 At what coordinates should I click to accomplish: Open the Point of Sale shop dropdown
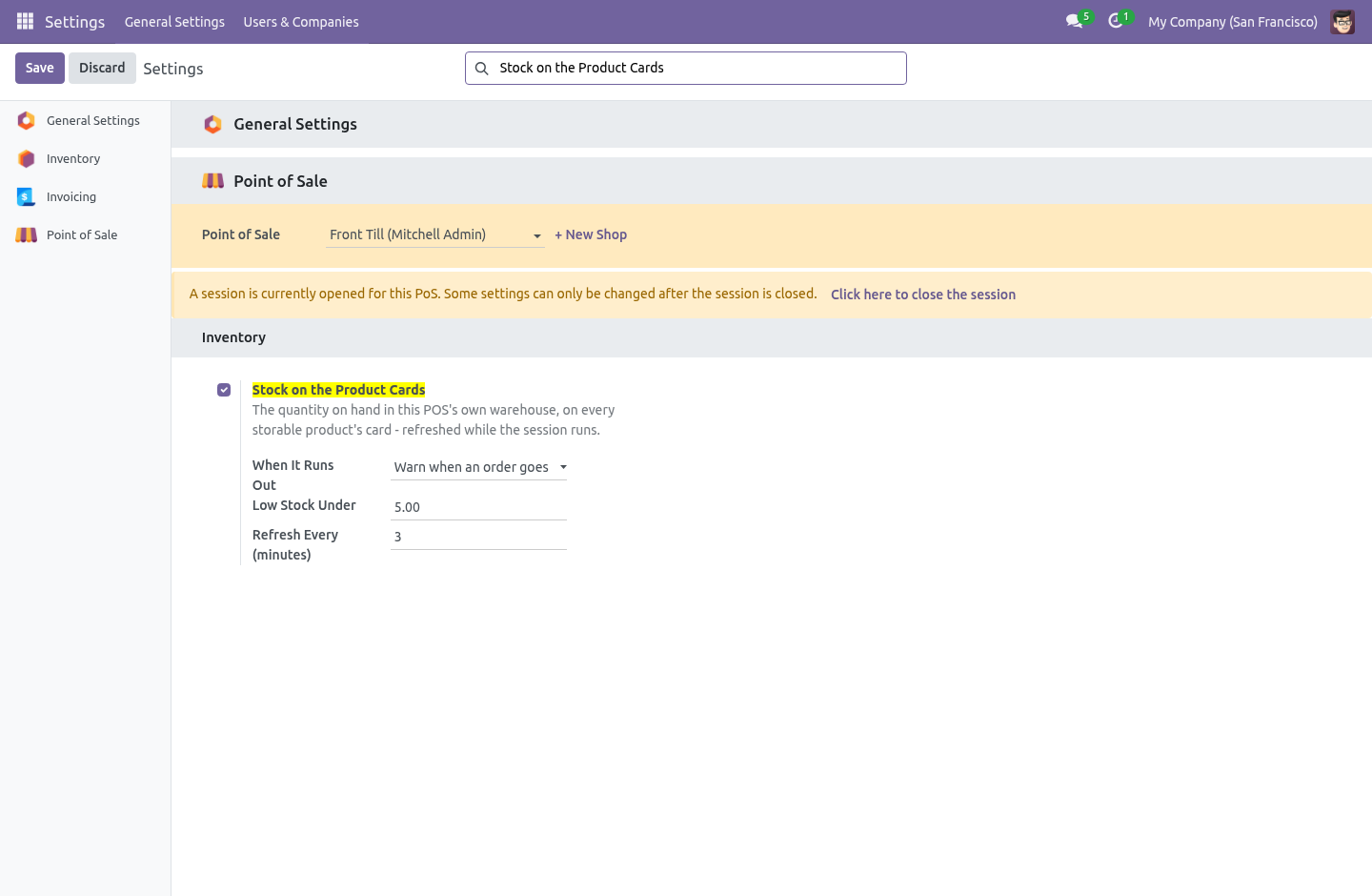[x=435, y=234]
